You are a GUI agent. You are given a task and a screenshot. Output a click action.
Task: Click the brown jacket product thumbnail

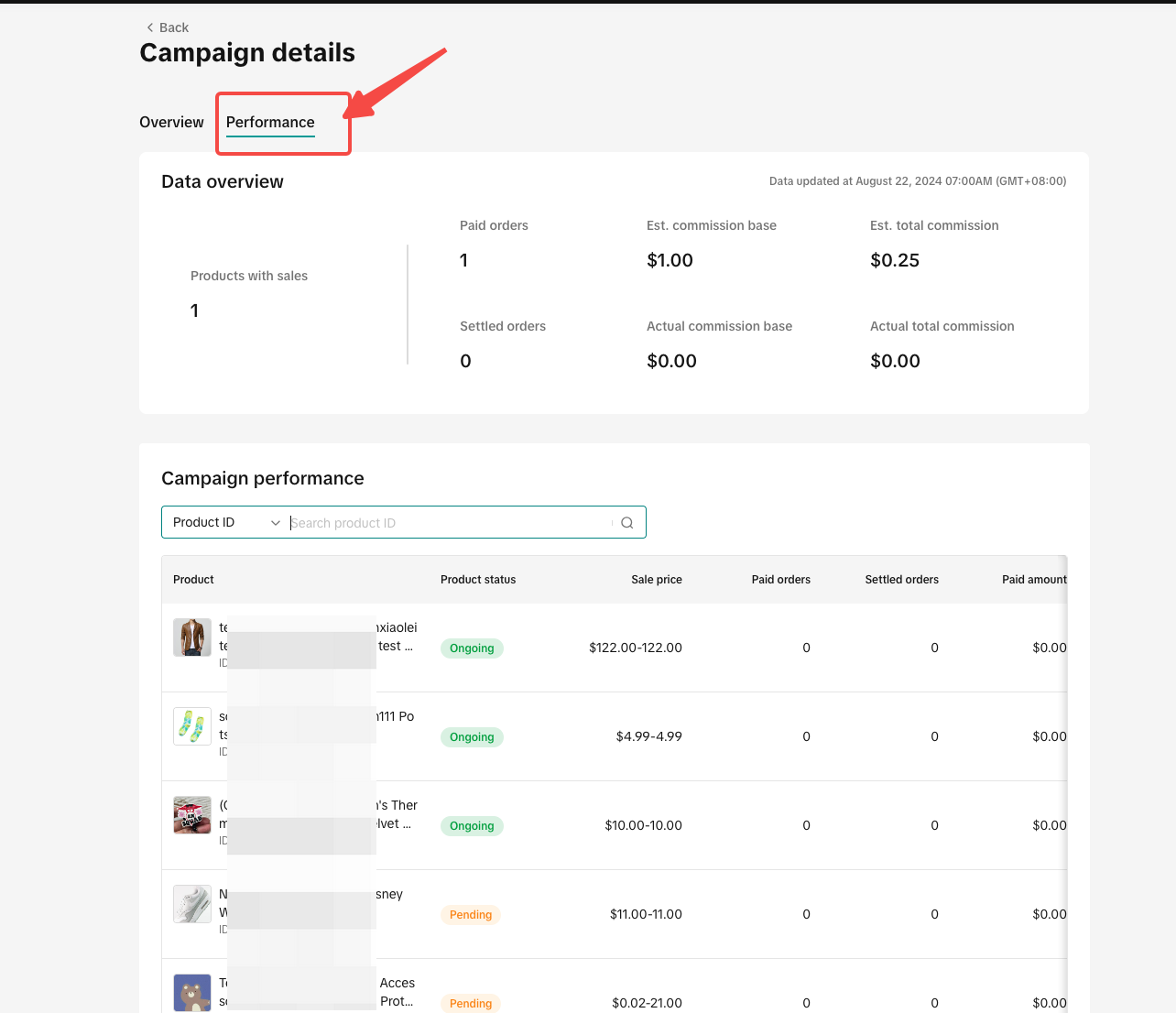(192, 637)
